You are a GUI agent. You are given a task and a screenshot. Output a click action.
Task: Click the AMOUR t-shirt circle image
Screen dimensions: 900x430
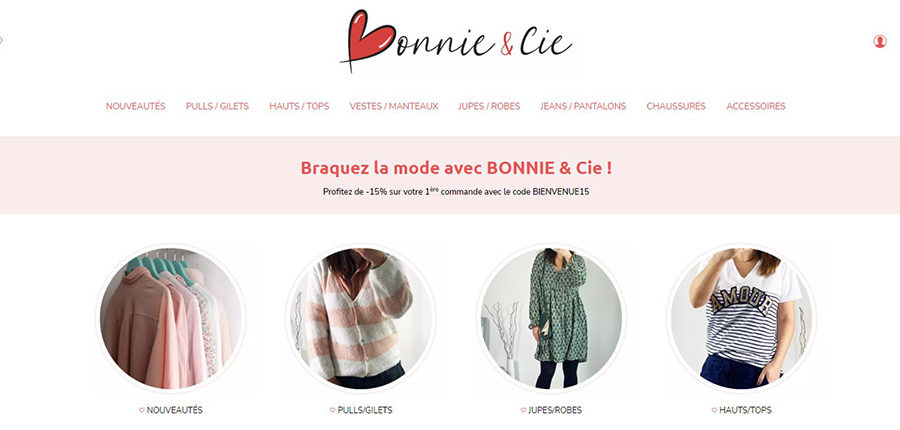(x=742, y=319)
